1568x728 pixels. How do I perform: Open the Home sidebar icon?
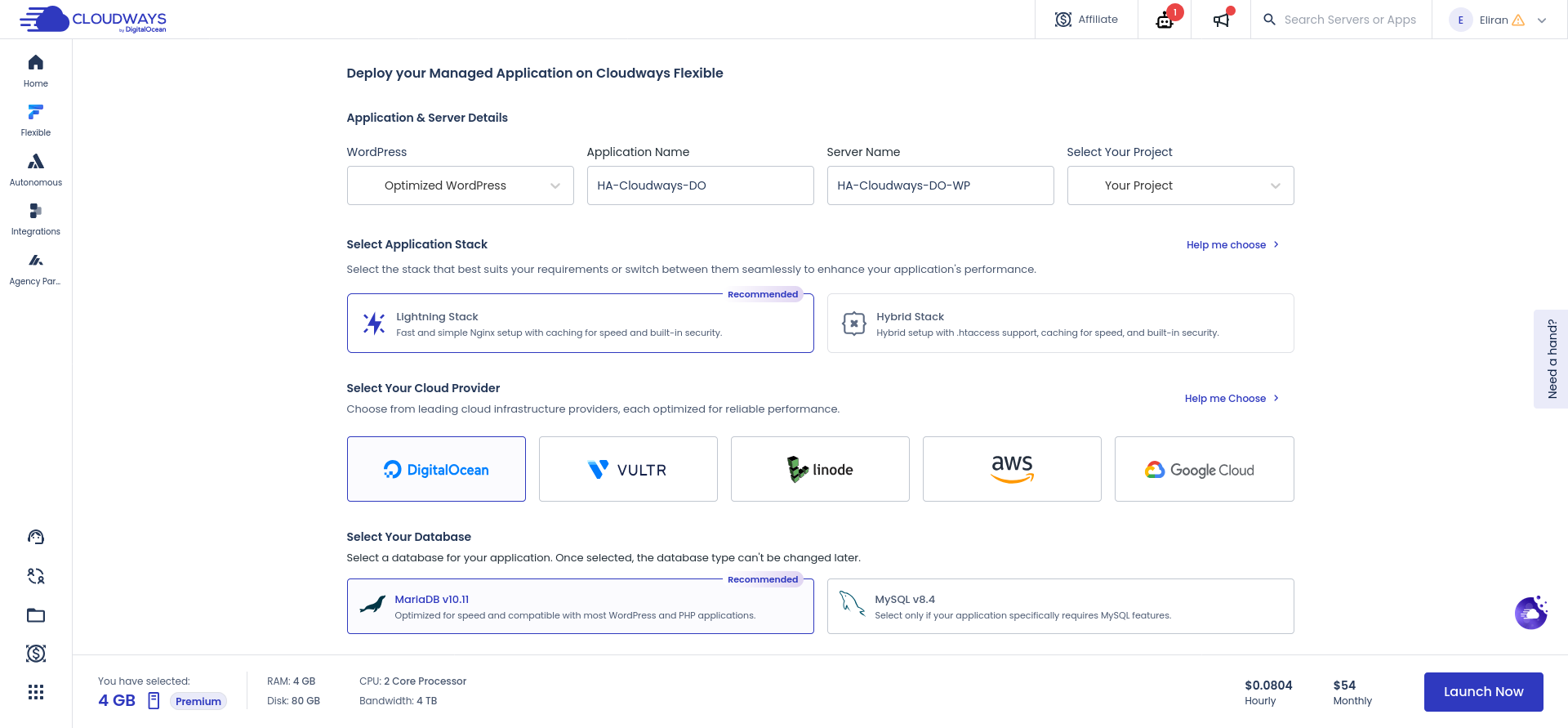coord(36,71)
